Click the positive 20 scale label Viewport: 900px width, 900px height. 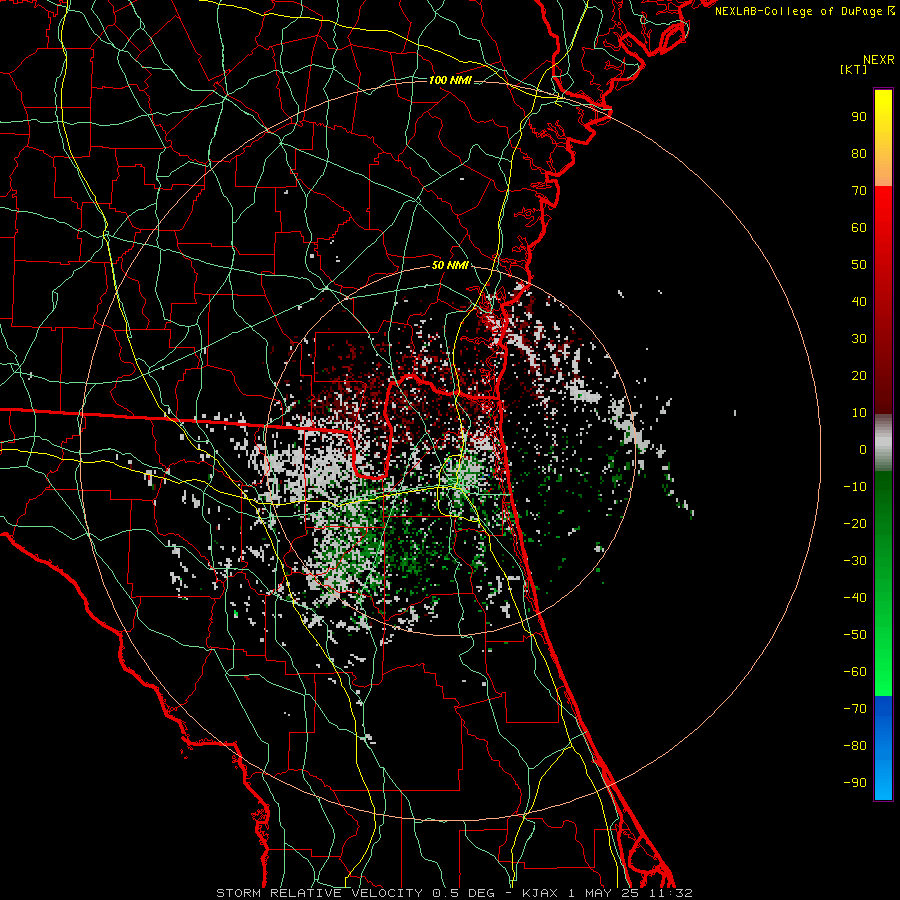[x=859, y=375]
